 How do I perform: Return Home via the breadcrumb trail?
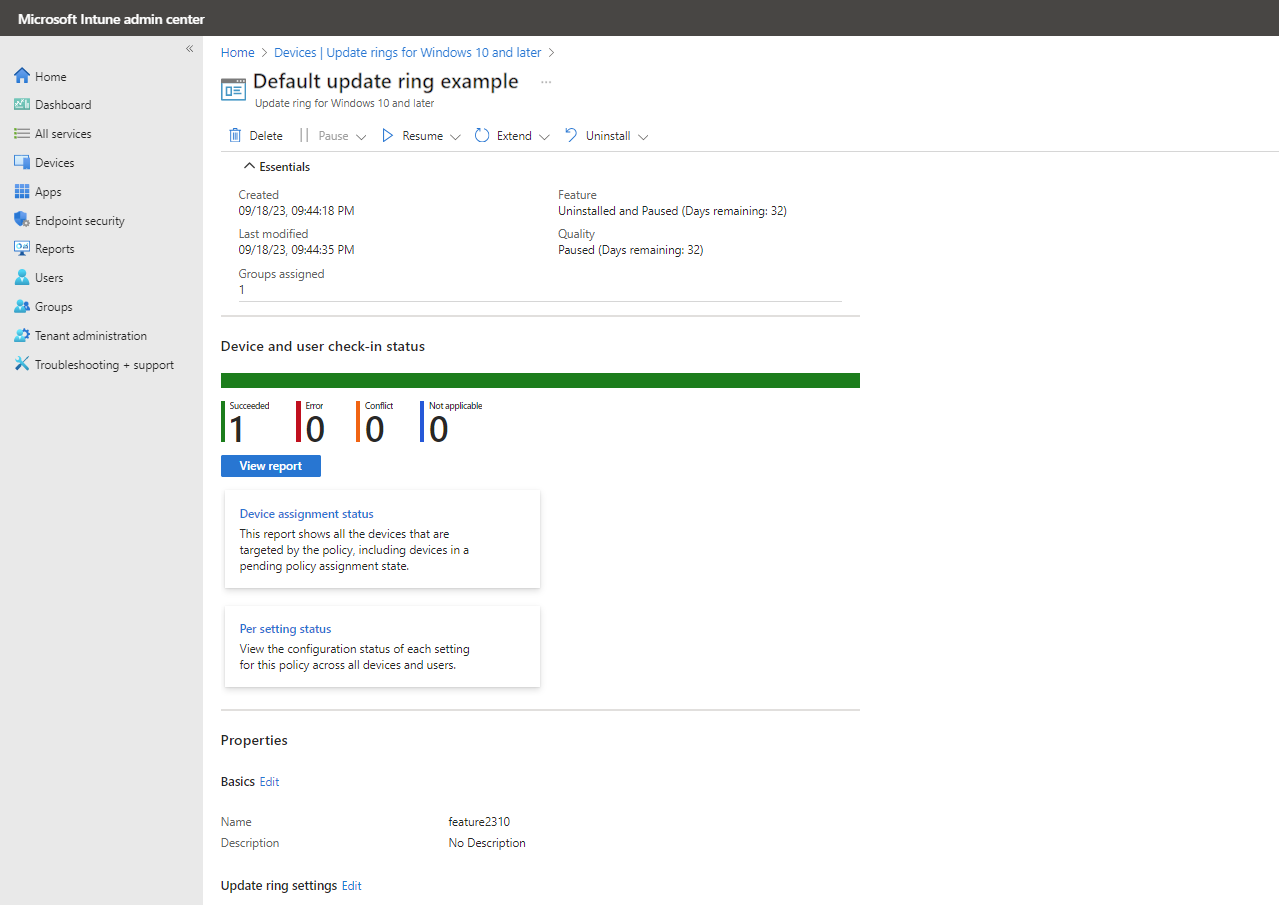click(x=237, y=52)
